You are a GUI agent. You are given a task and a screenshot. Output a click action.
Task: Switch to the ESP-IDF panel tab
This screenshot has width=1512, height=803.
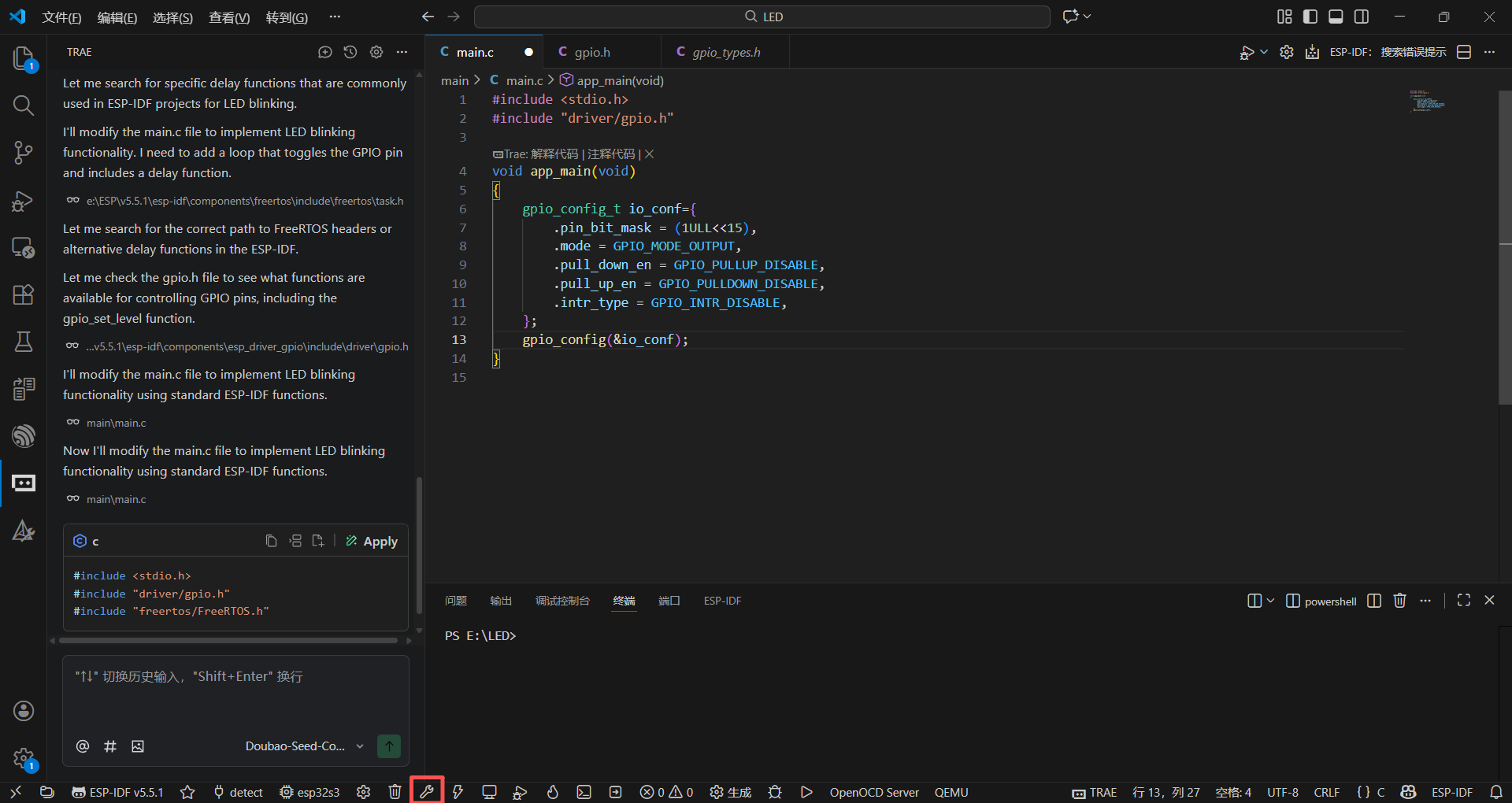tap(722, 601)
